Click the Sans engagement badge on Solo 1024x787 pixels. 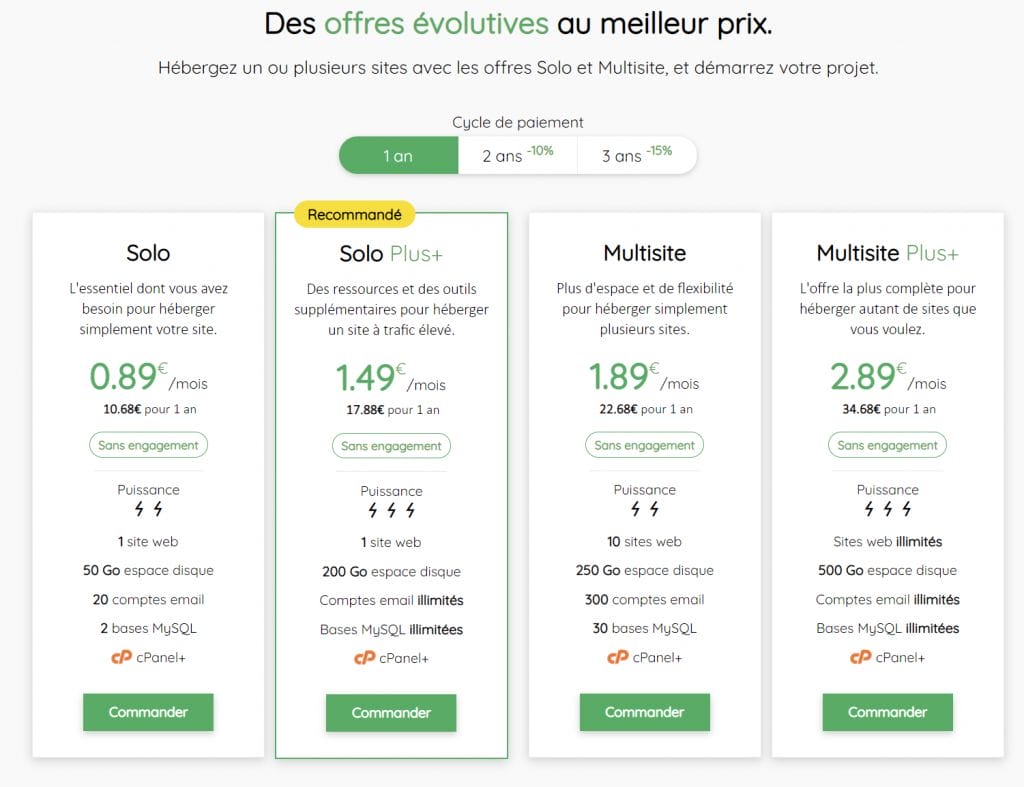tap(148, 445)
